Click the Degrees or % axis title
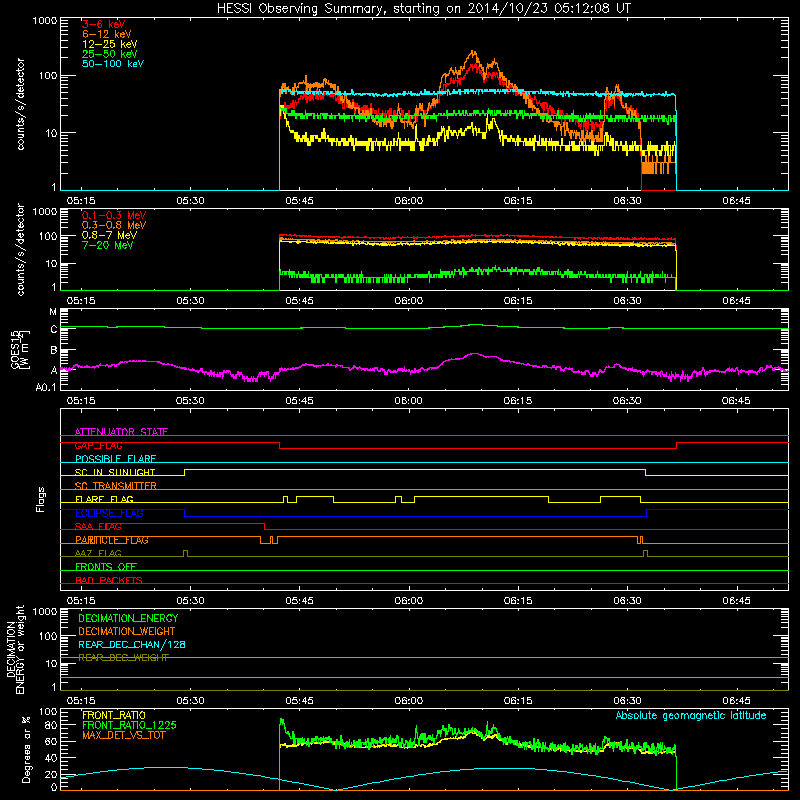The image size is (800, 800). pos(26,749)
